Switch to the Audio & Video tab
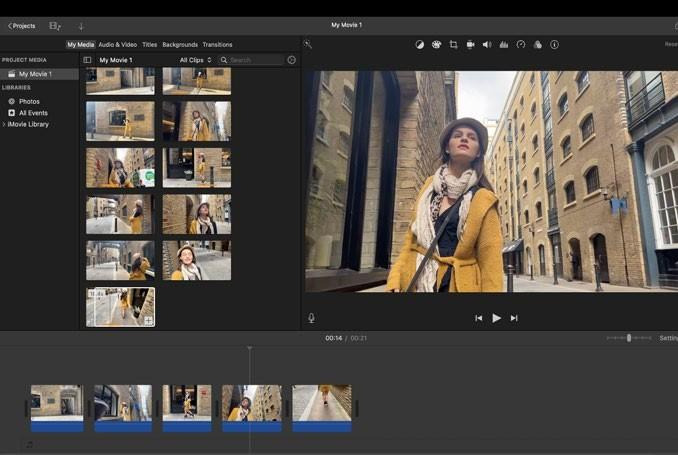The image size is (678, 455). click(x=118, y=45)
